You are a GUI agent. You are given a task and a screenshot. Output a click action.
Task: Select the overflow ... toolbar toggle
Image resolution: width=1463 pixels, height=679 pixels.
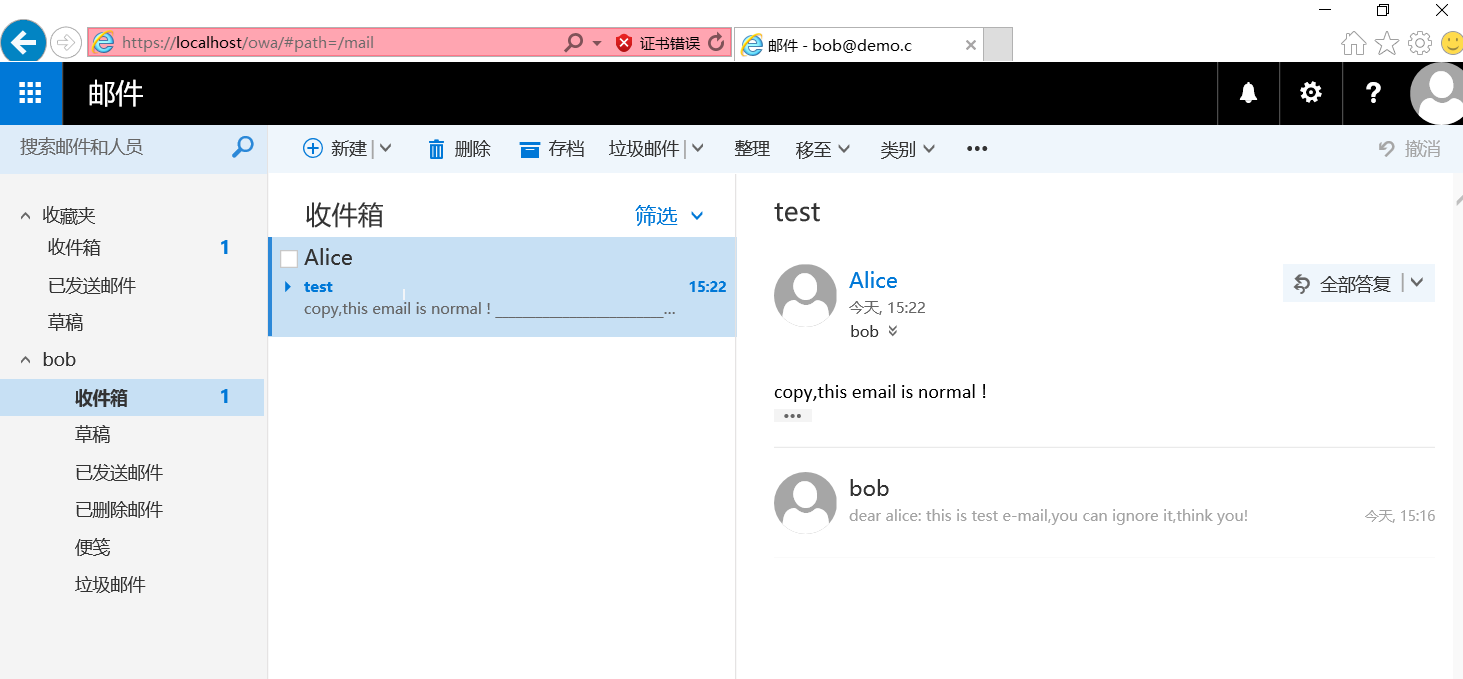[x=977, y=148]
